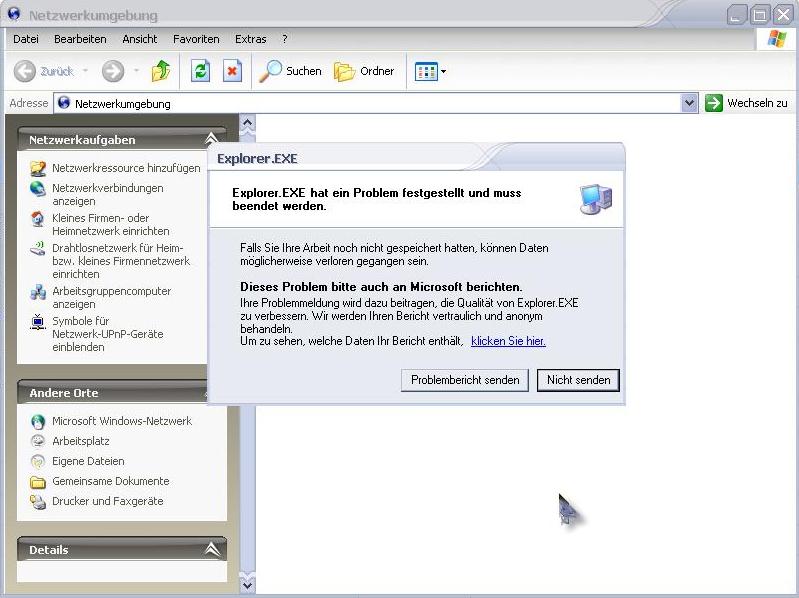Open the Bearbeiten menu
The height and width of the screenshot is (598, 799).
click(80, 39)
